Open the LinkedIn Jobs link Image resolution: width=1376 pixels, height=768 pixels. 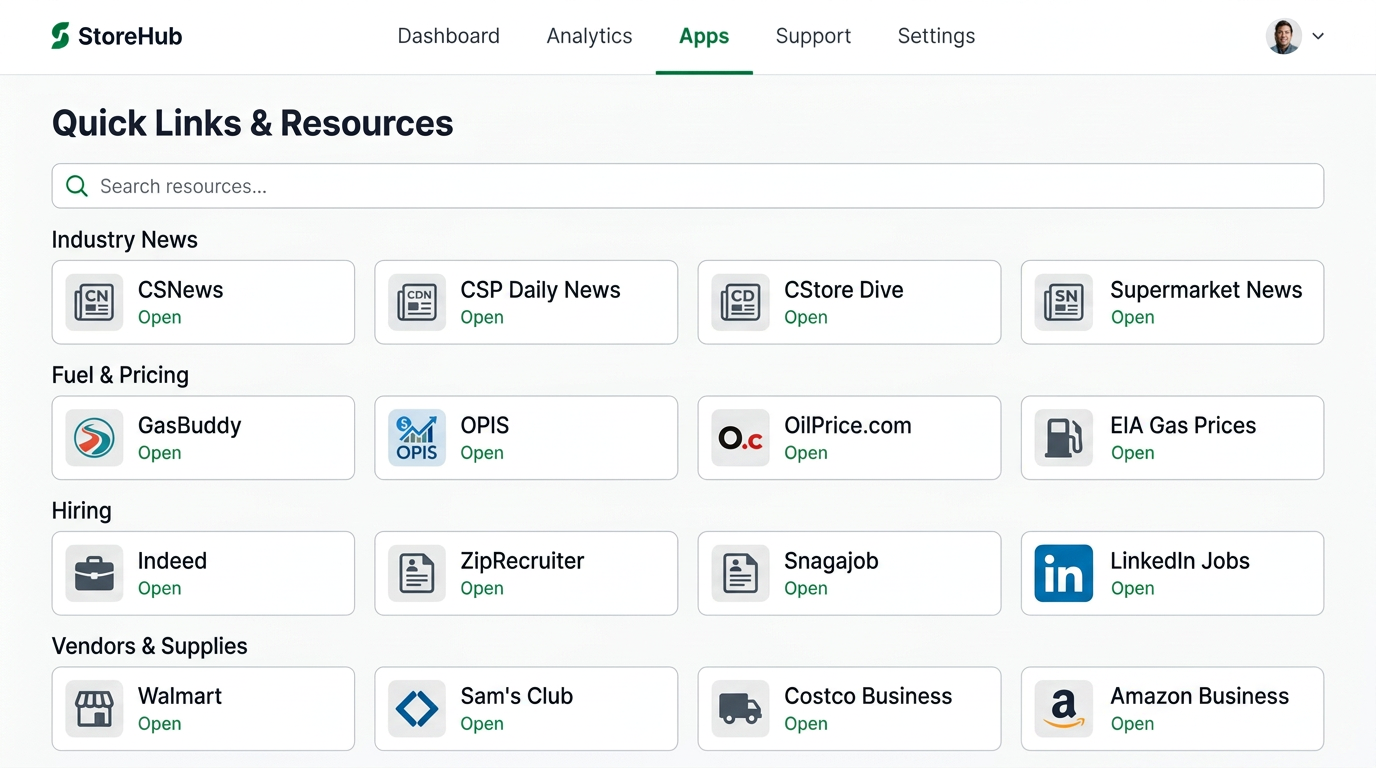1133,588
